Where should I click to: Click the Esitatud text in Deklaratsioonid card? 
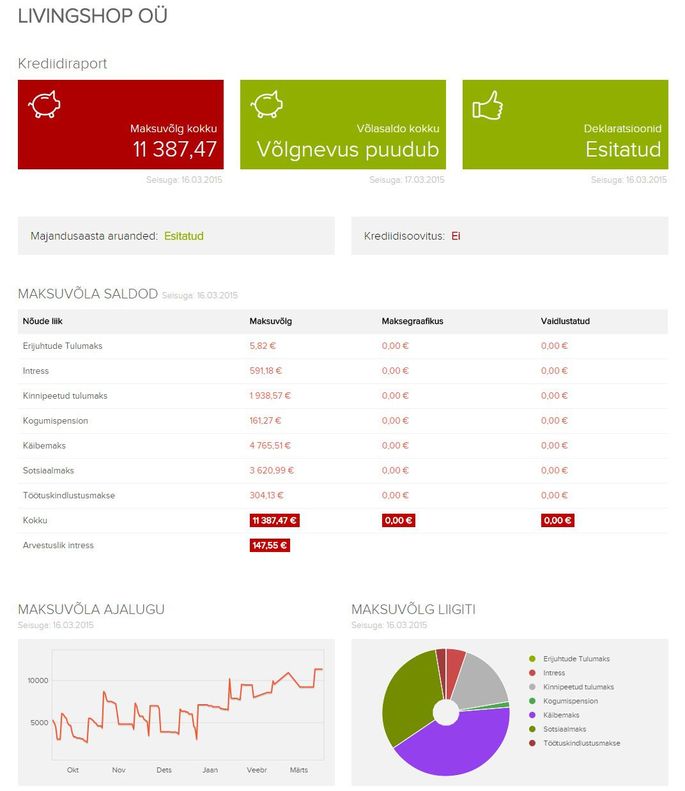pos(623,149)
